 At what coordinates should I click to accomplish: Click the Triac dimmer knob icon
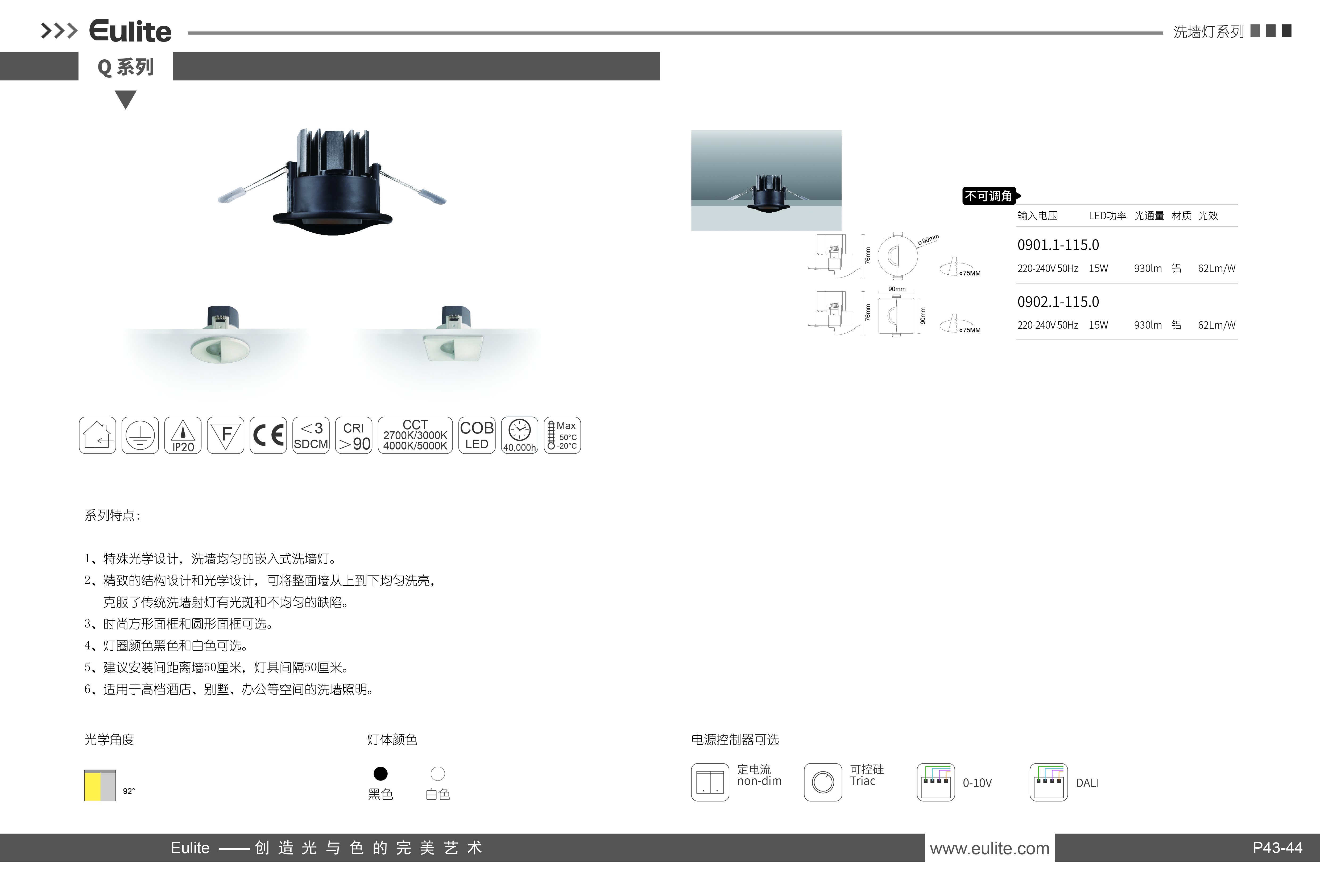click(822, 782)
